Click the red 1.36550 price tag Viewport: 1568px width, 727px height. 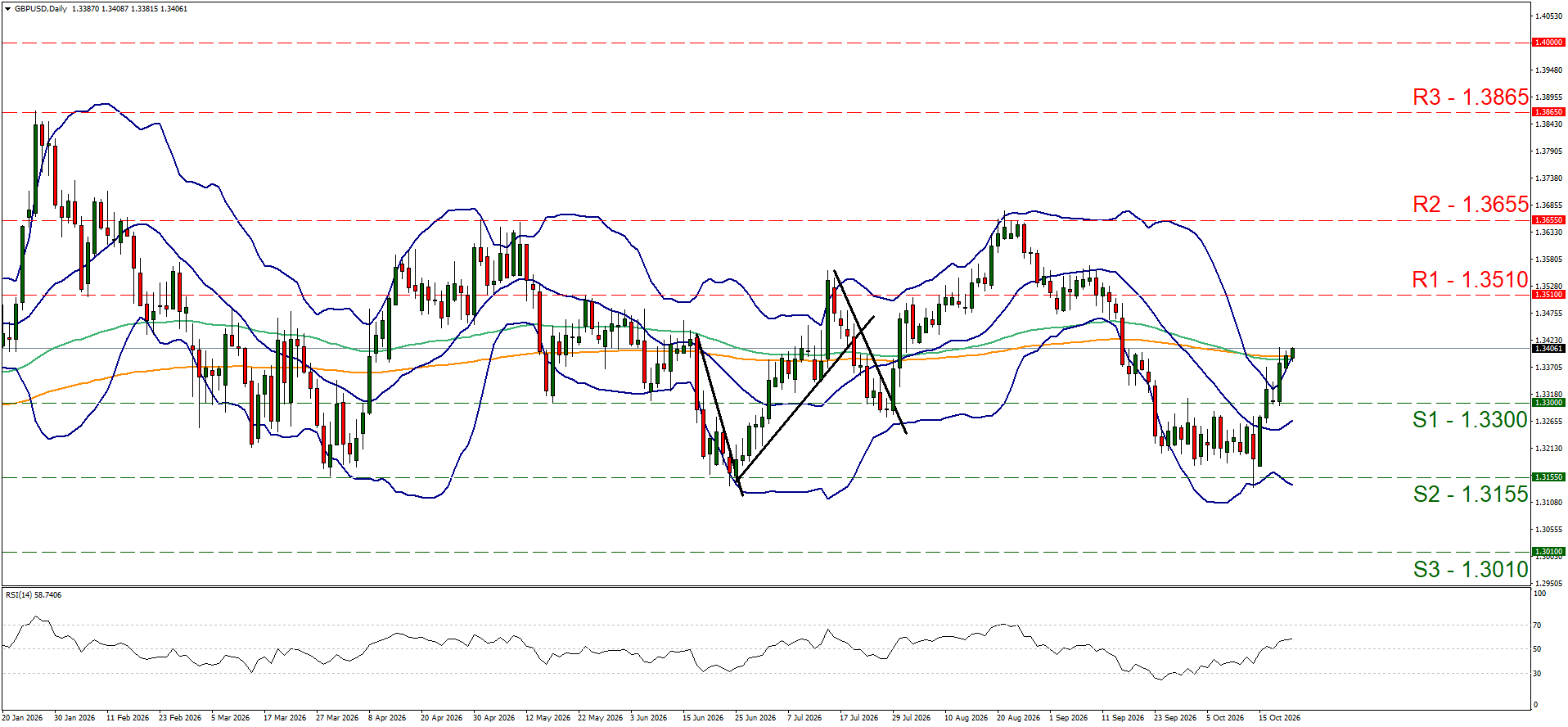(1548, 220)
